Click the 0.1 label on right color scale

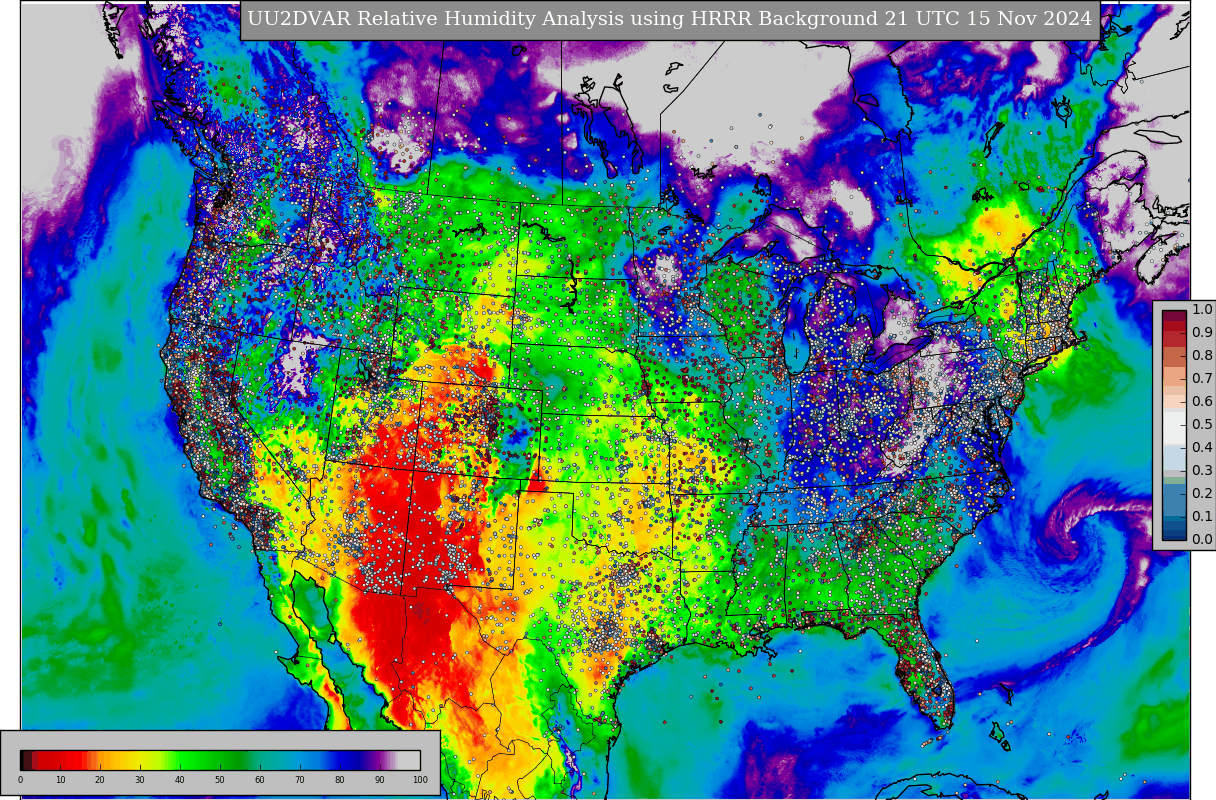(1202, 516)
